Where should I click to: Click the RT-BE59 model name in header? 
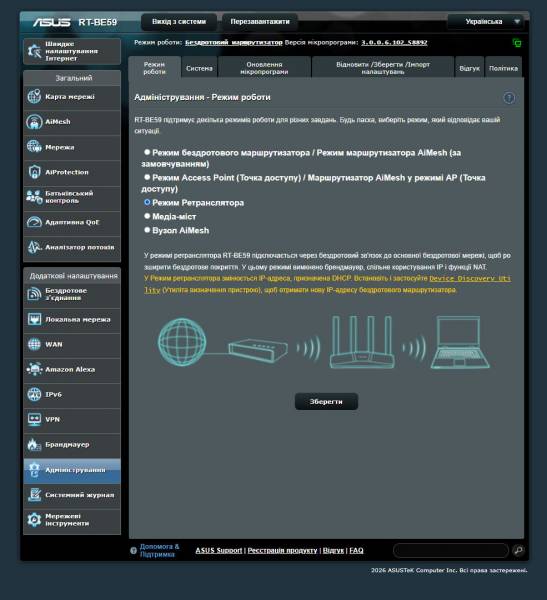click(x=98, y=22)
